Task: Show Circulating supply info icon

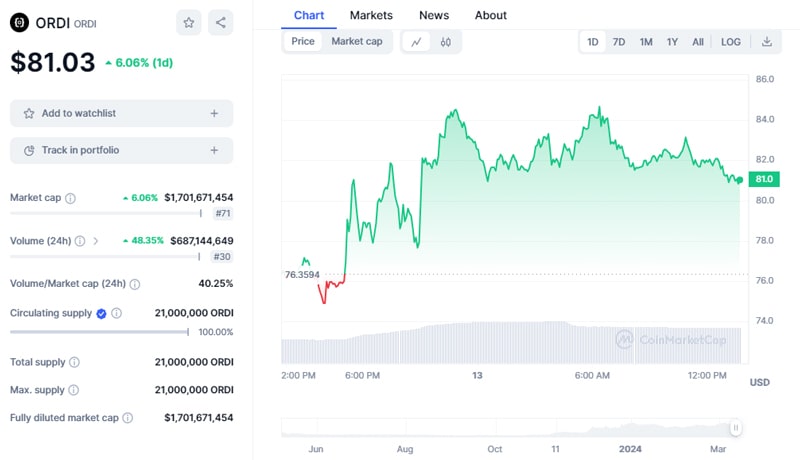Action: click(117, 313)
